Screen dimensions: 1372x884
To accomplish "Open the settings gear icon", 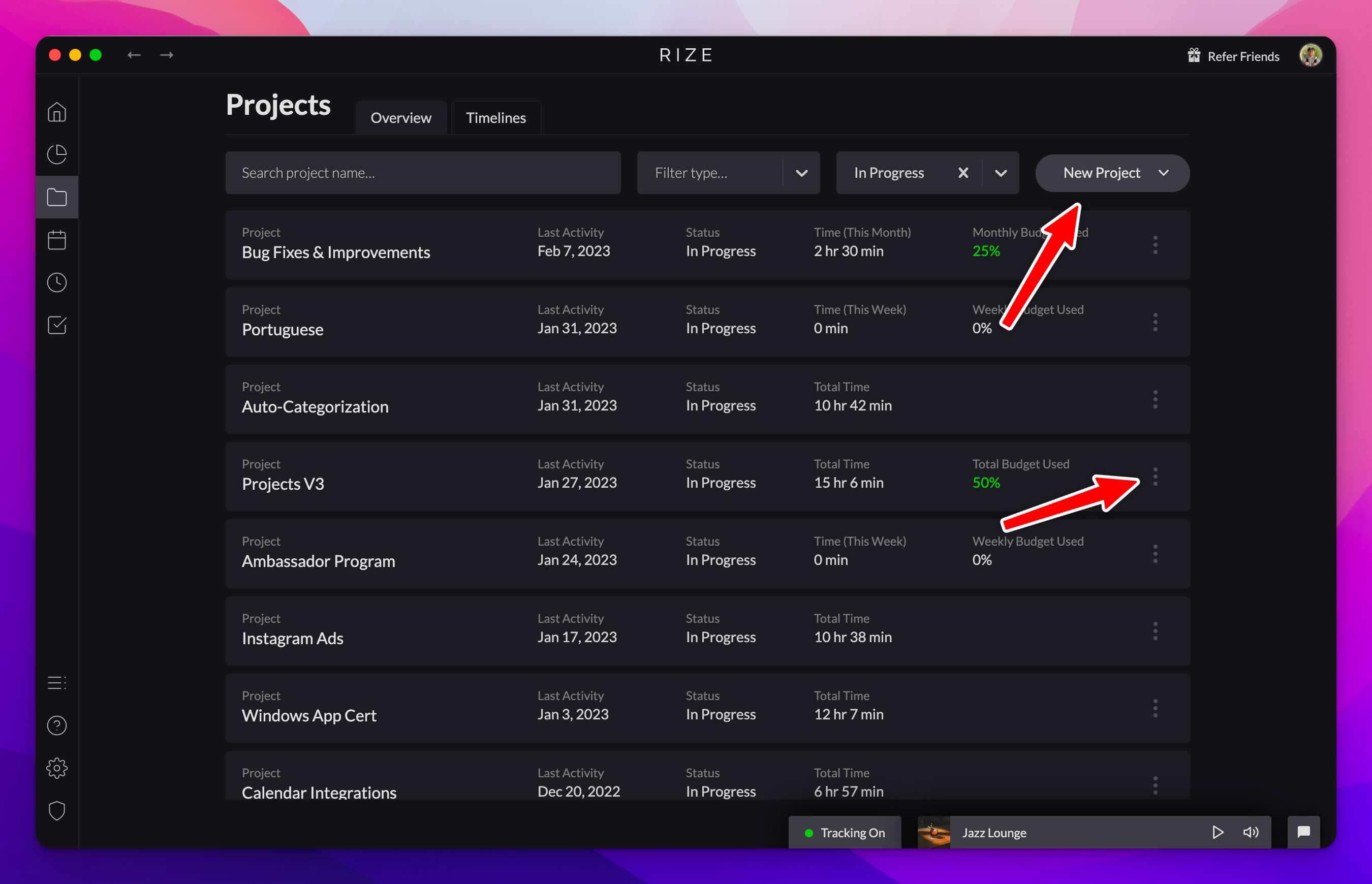I will (x=57, y=768).
